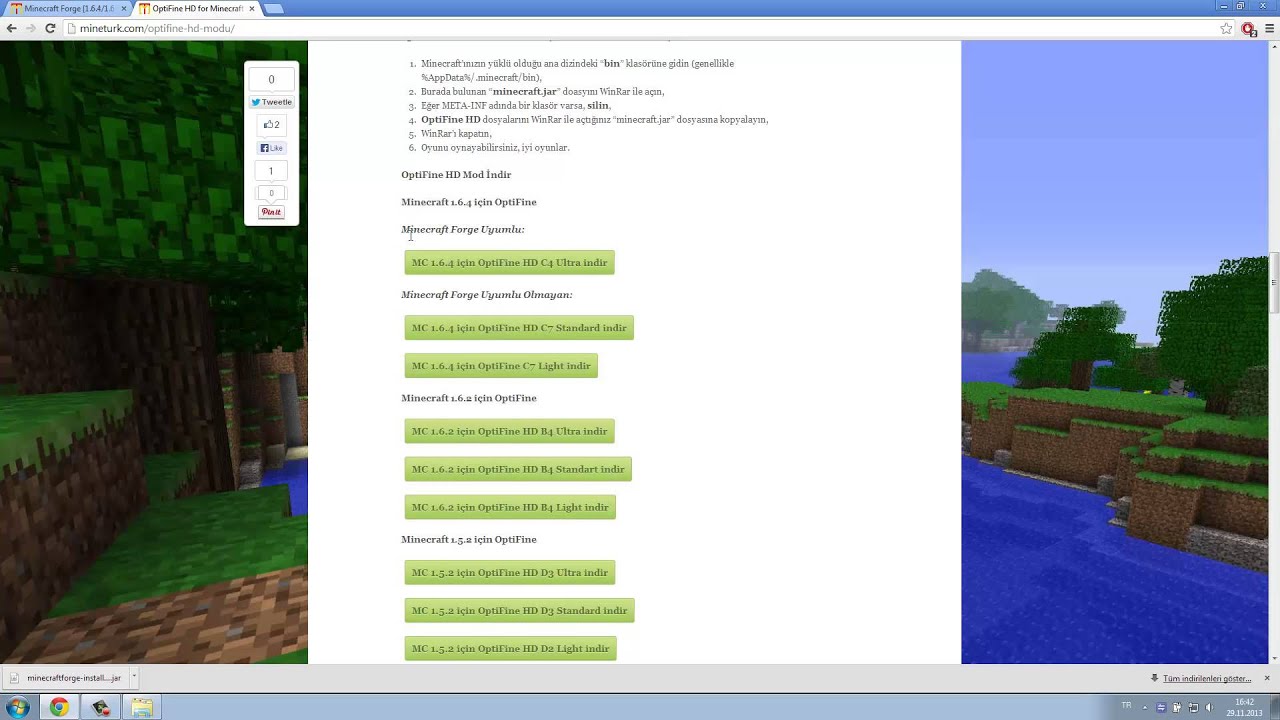Screen dimensions: 1280x720
Task: Click 'Minecraft Forge Uyumlu:' text
Action: click(x=463, y=230)
